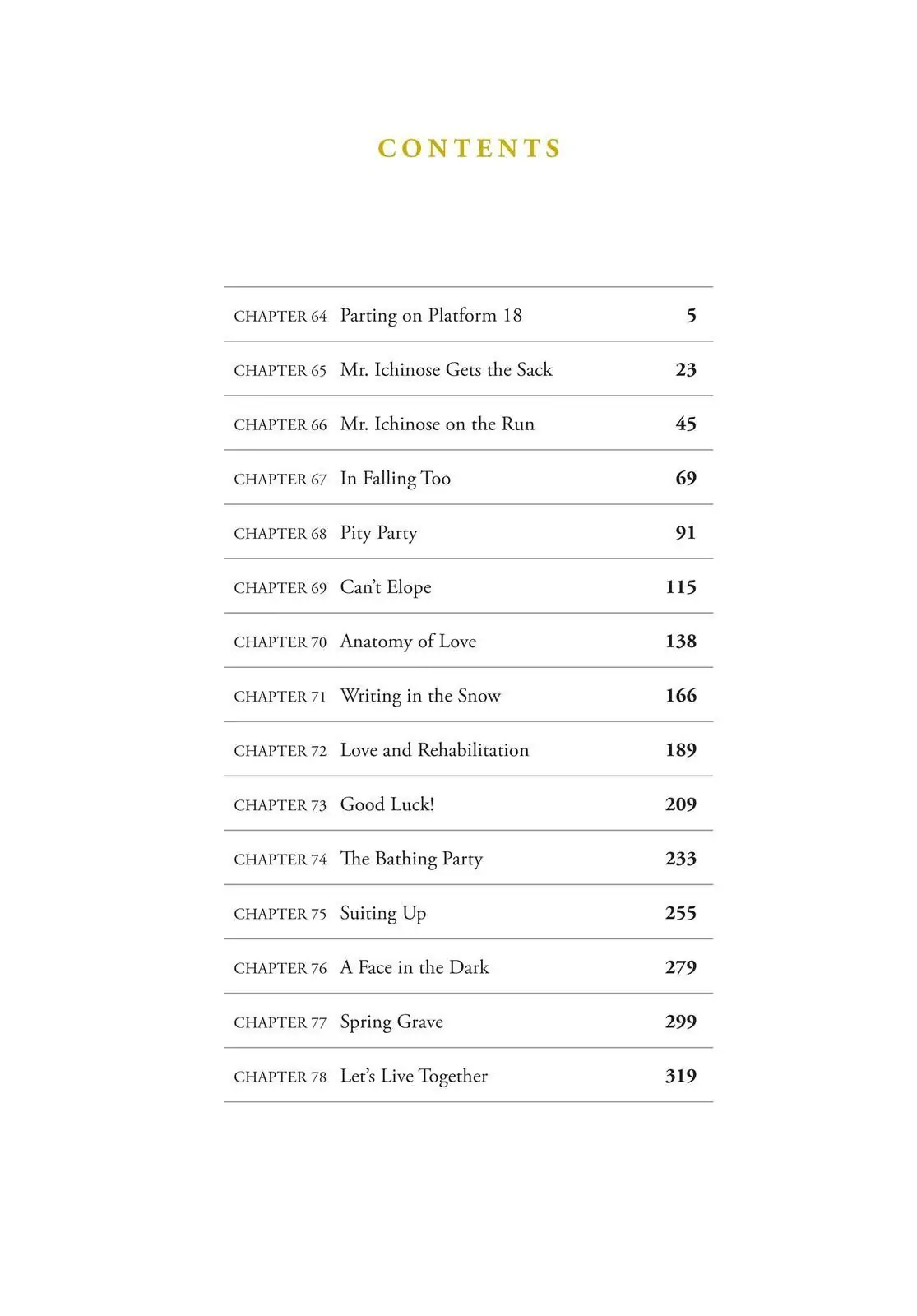The image size is (917, 1316).
Task: Click the CHAPTER 75 label
Action: pos(280,914)
